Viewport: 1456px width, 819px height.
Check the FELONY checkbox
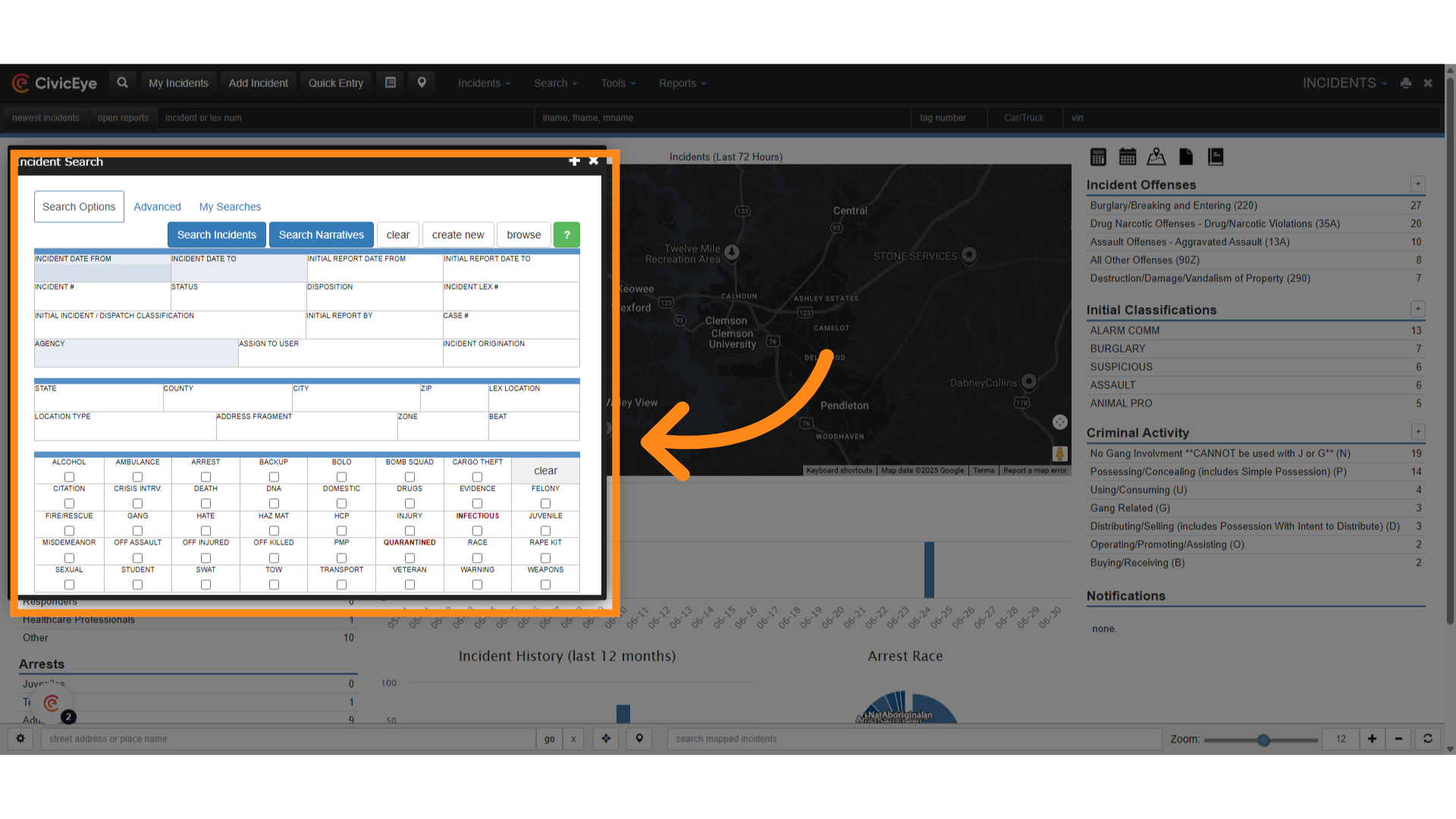(545, 504)
